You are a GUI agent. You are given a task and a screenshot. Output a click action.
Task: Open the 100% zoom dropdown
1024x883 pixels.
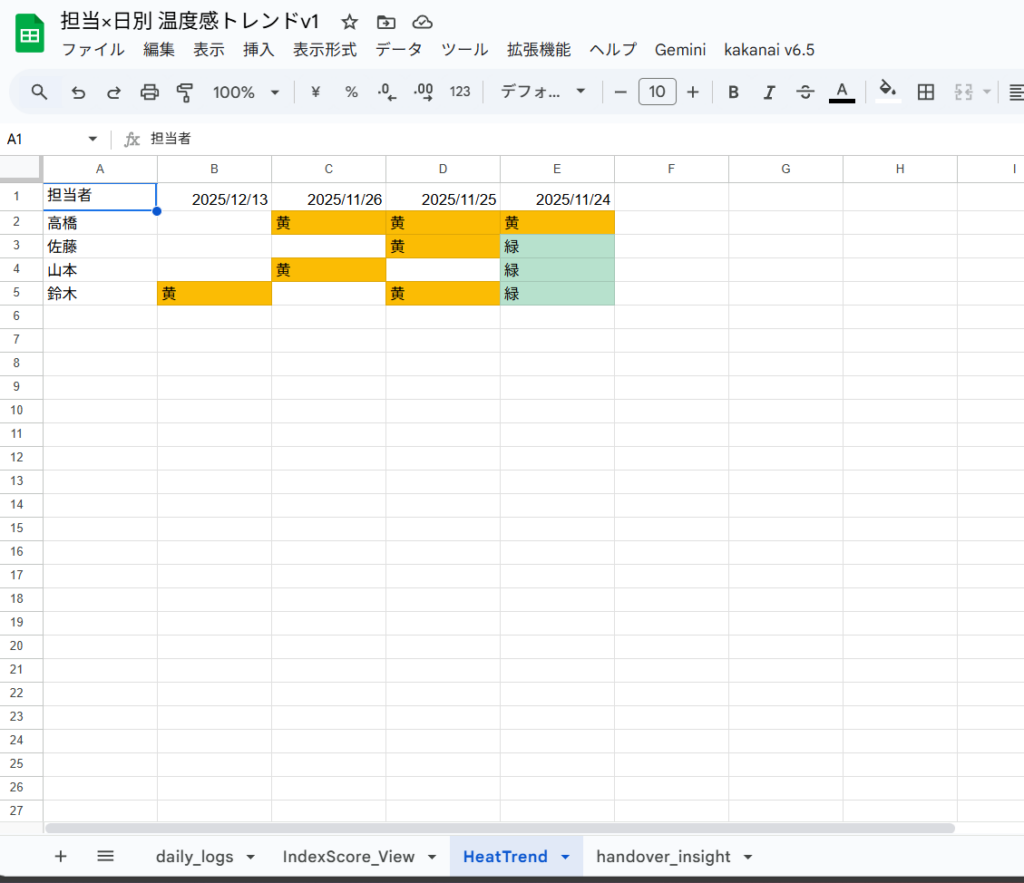click(x=246, y=92)
